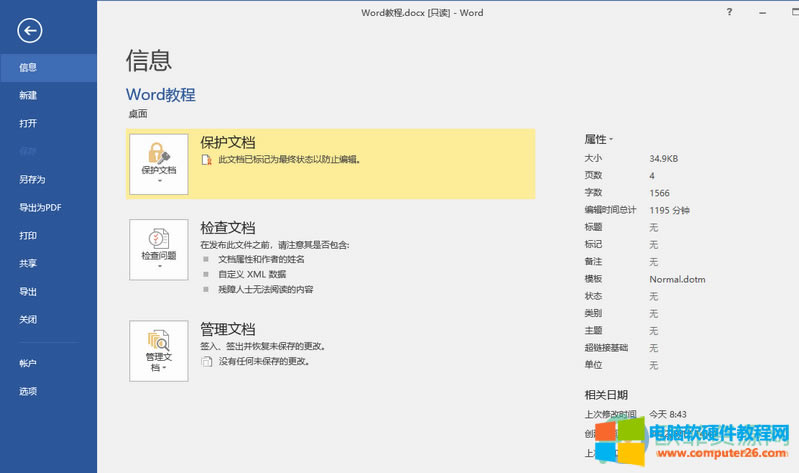Viewport: 799px width, 473px height.
Task: Click the help question mark icon
Action: tap(728, 12)
